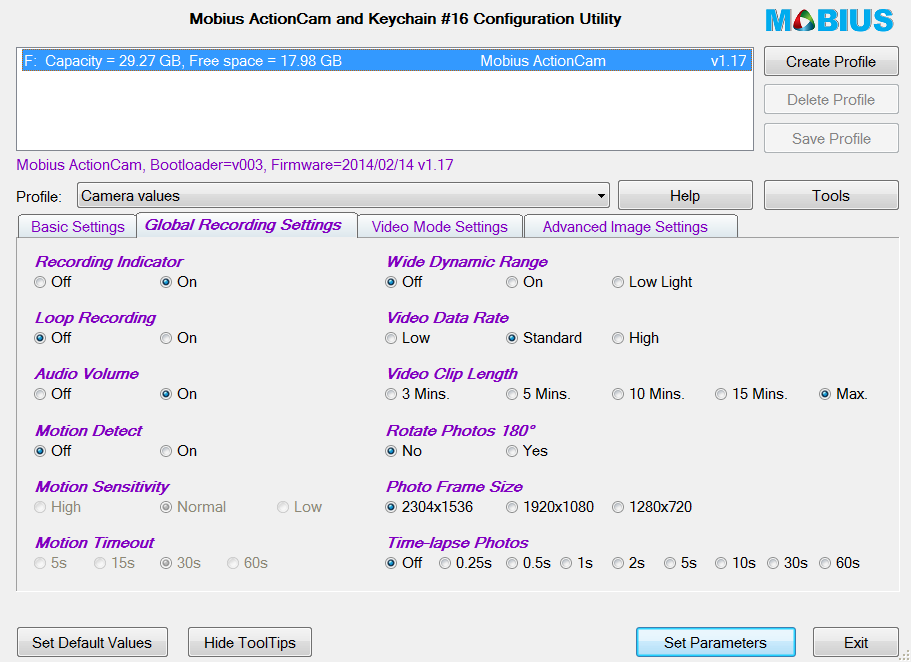Screen dimensions: 911x662
Task: Set video clip length to 10 Mins.
Action: click(x=648, y=393)
